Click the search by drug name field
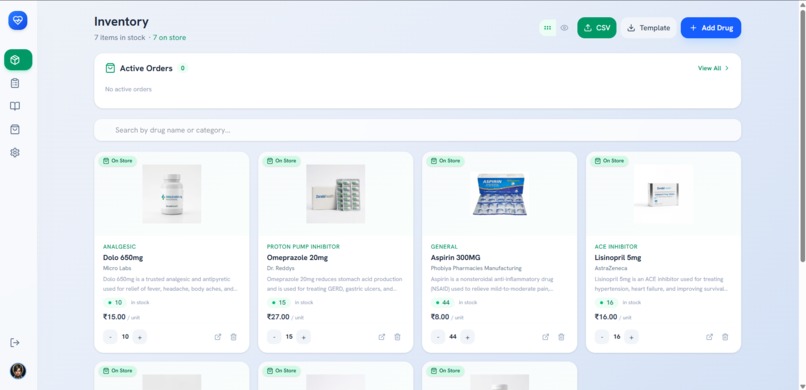This screenshot has height=390, width=806. pyautogui.click(x=417, y=130)
